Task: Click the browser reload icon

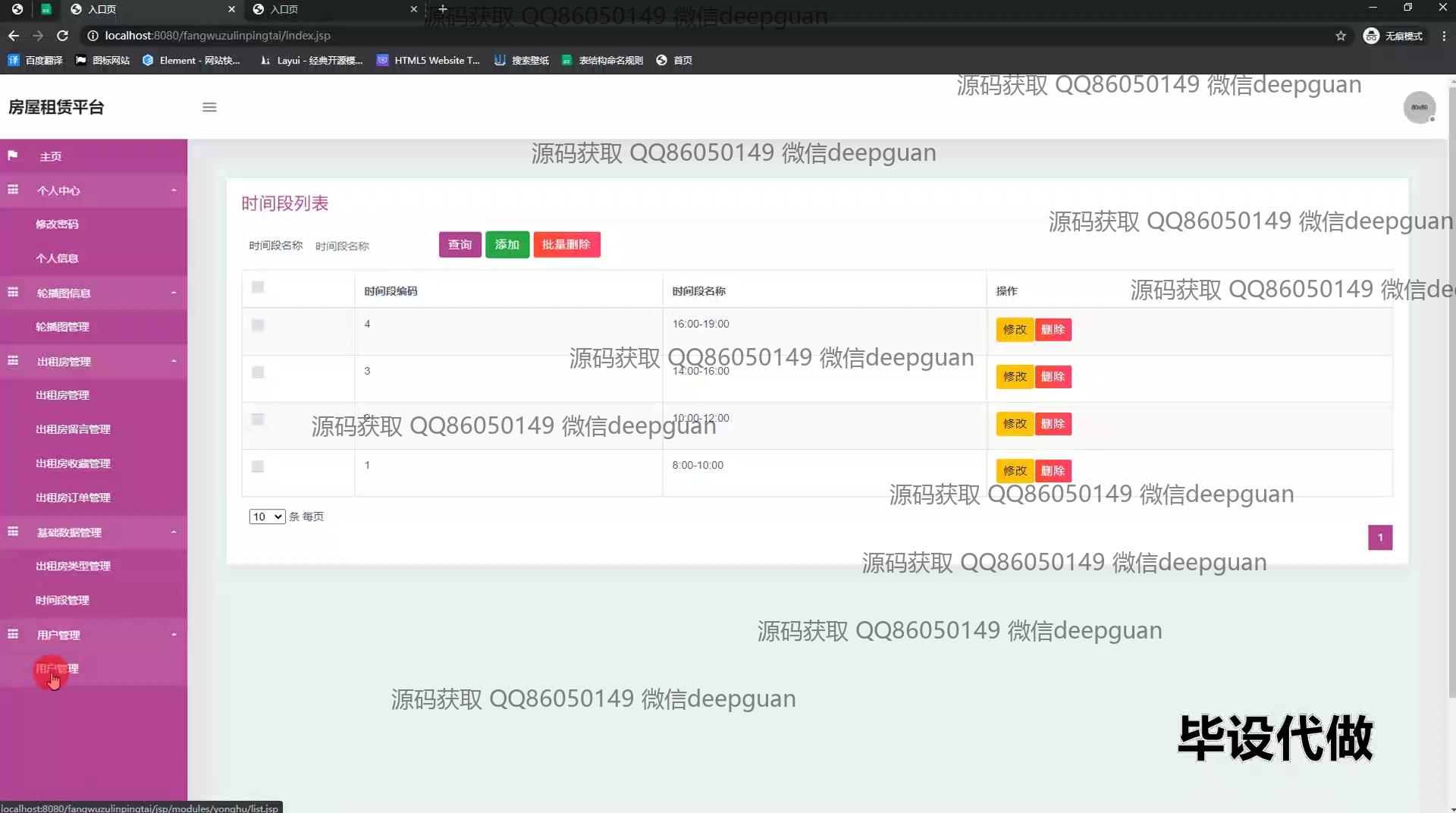Action: (x=63, y=36)
